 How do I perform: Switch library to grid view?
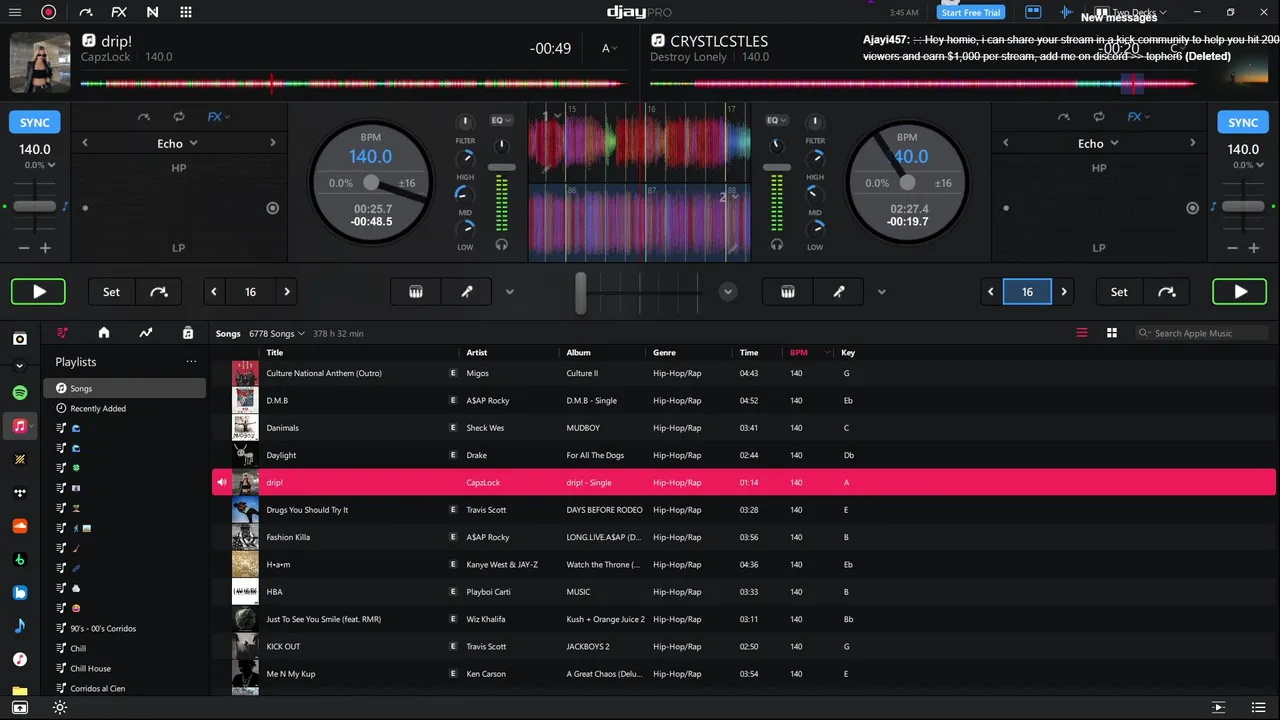click(1112, 333)
